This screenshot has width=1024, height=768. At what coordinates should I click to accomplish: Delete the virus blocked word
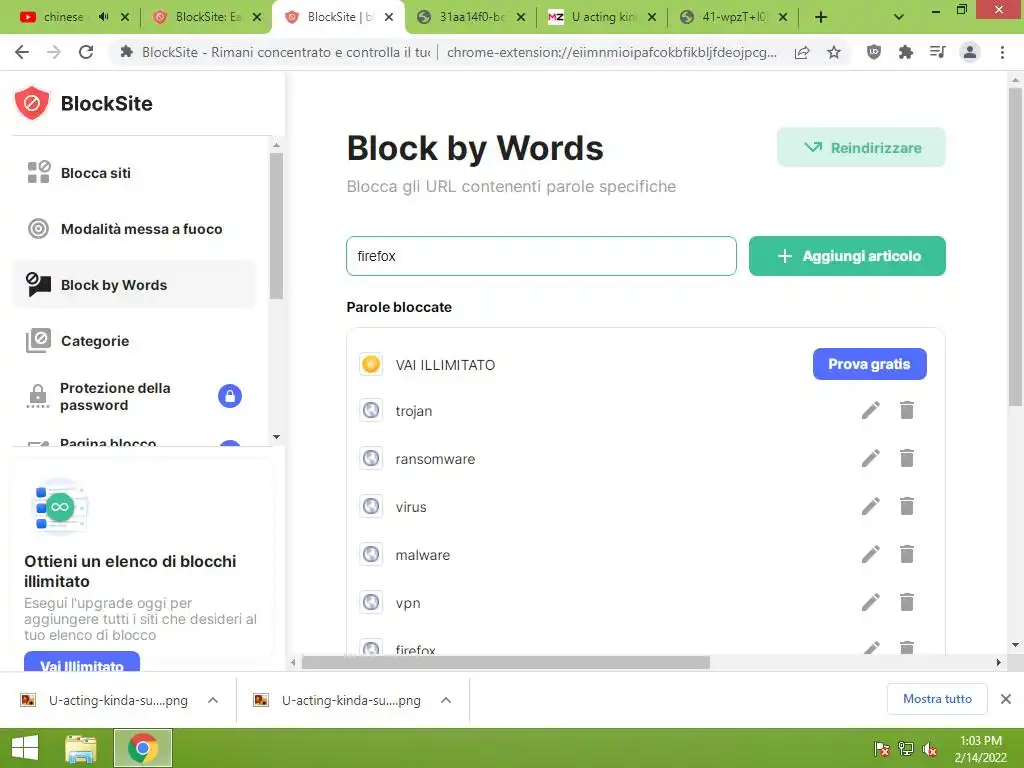click(906, 506)
